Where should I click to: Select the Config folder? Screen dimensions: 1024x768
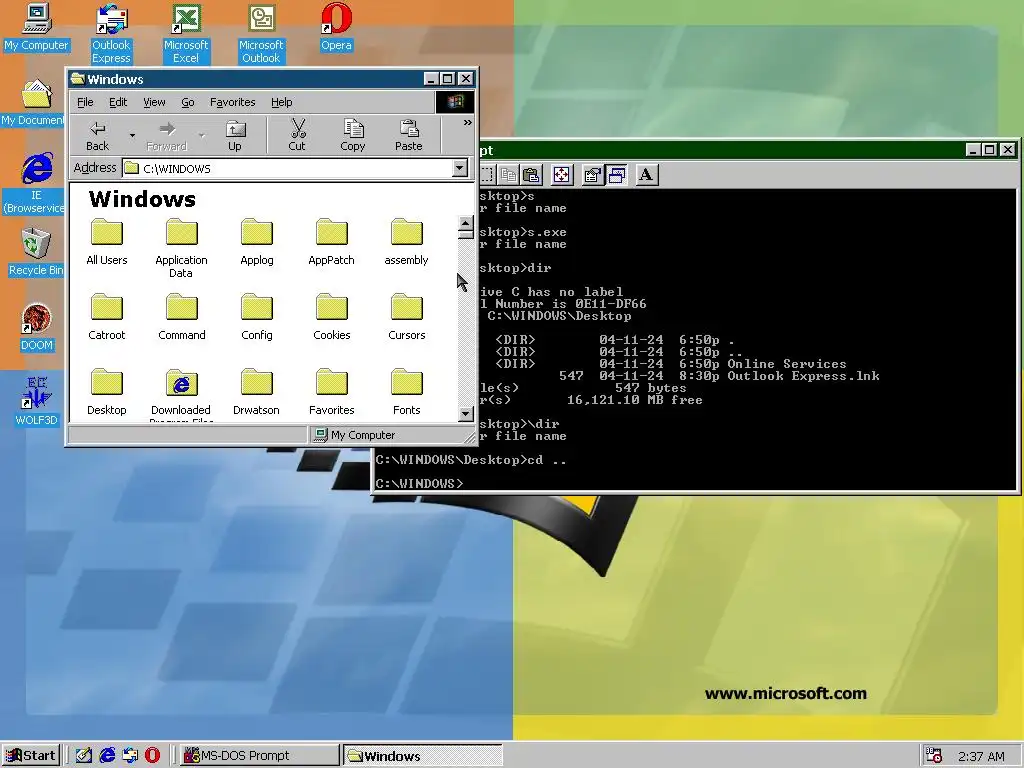tap(257, 317)
